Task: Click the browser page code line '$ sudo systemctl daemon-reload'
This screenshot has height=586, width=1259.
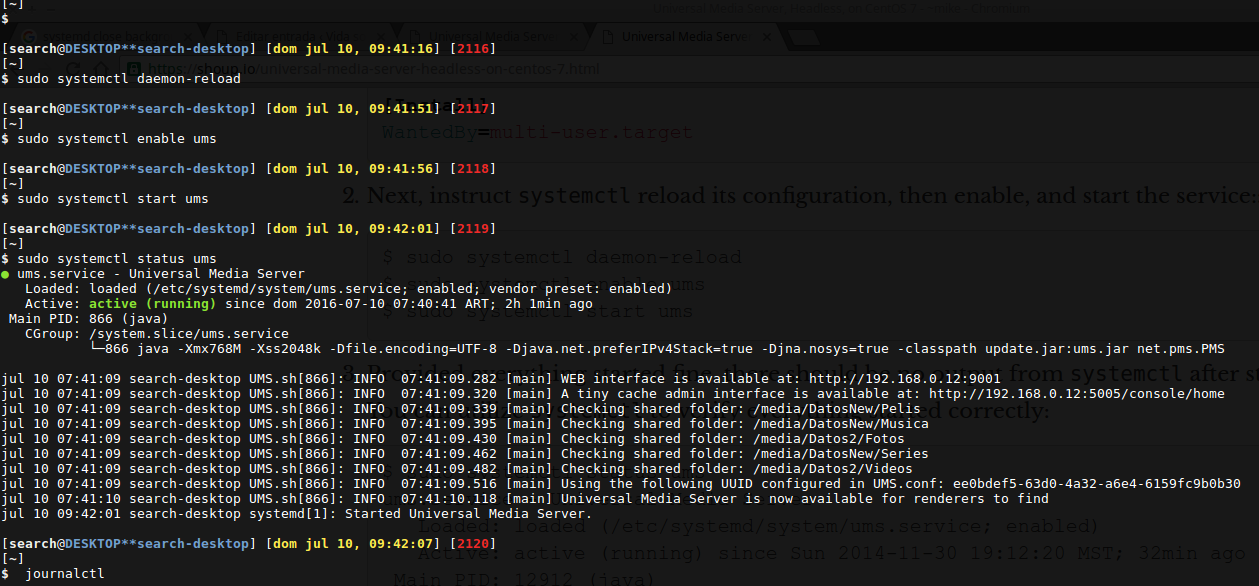Action: click(563, 257)
